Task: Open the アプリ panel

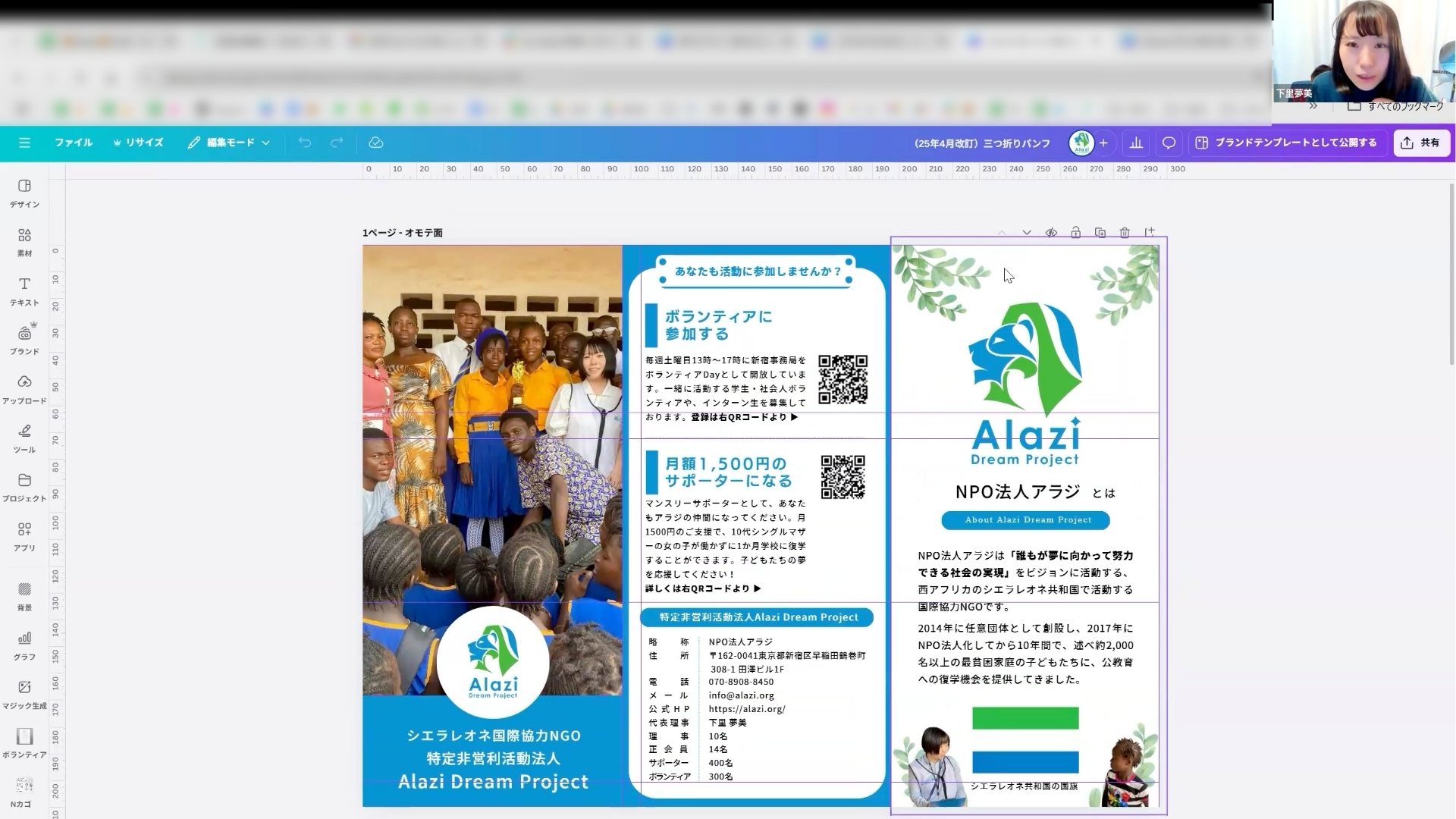Action: [24, 537]
